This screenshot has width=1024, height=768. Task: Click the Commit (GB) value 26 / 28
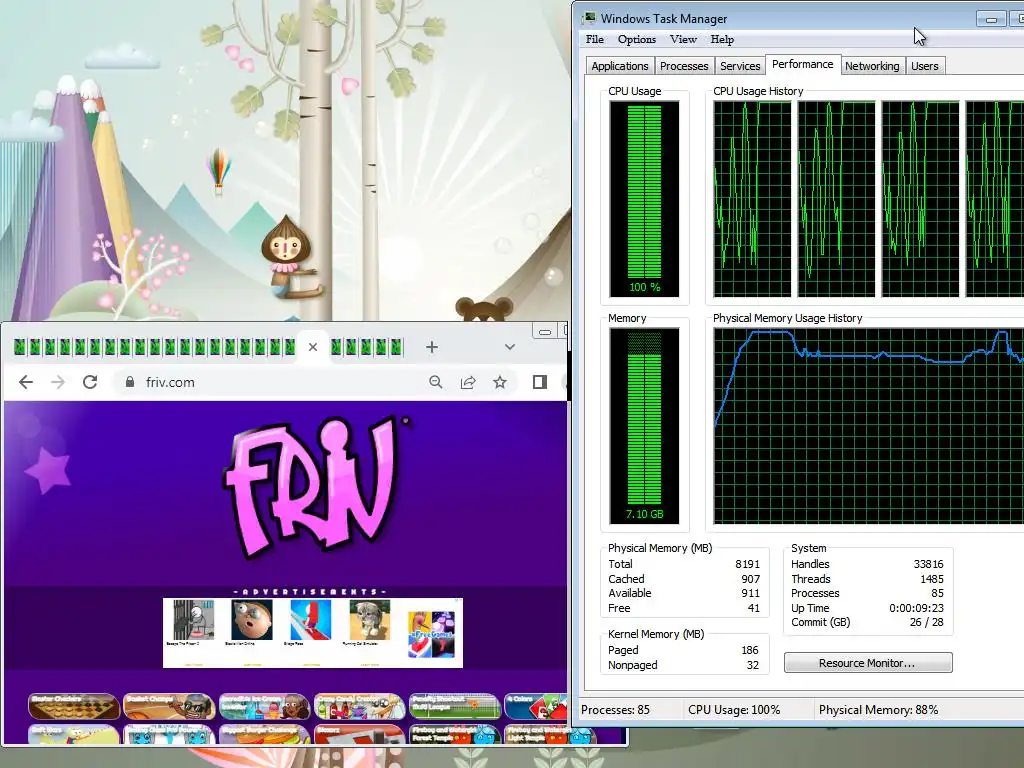927,622
